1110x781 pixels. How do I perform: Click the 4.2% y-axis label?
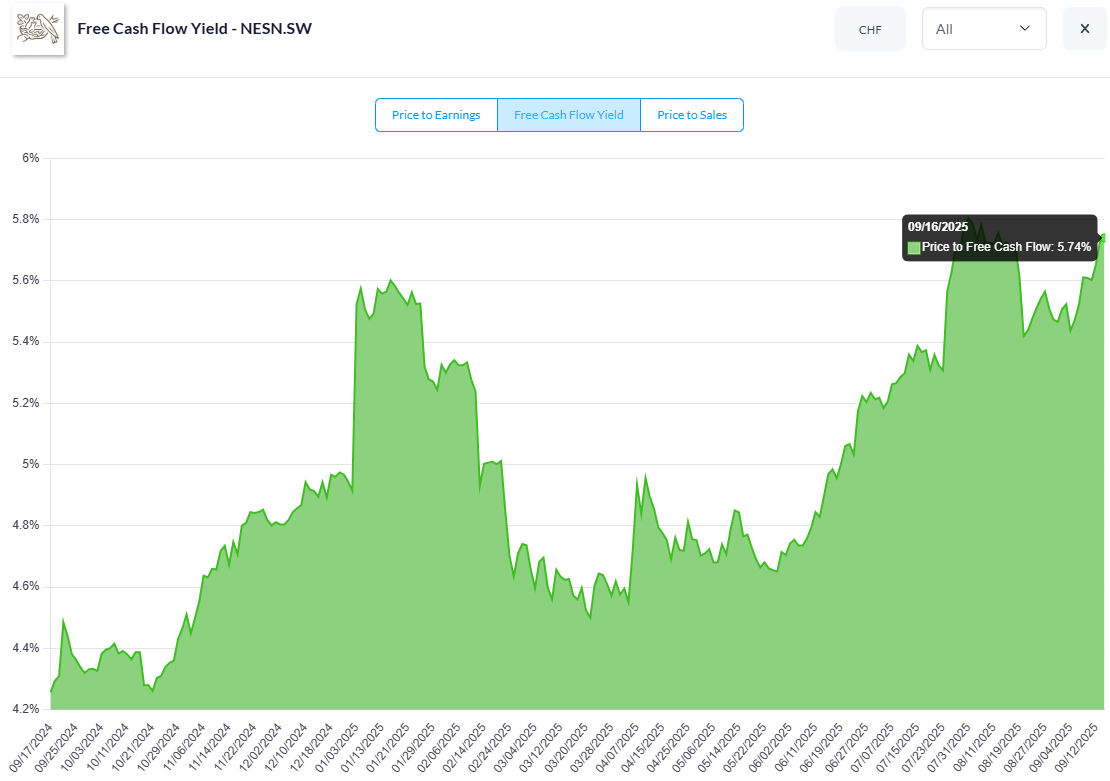(25, 709)
